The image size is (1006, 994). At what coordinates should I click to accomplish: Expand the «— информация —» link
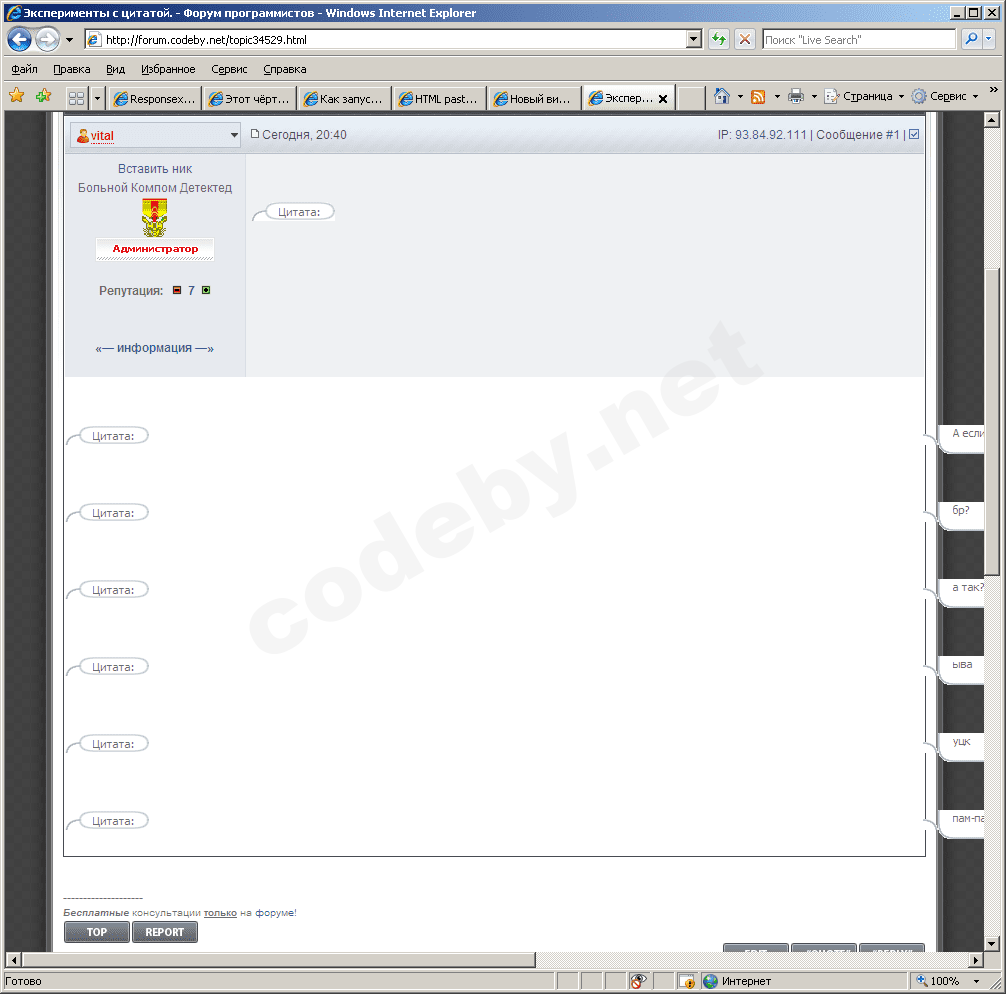pyautogui.click(x=155, y=348)
